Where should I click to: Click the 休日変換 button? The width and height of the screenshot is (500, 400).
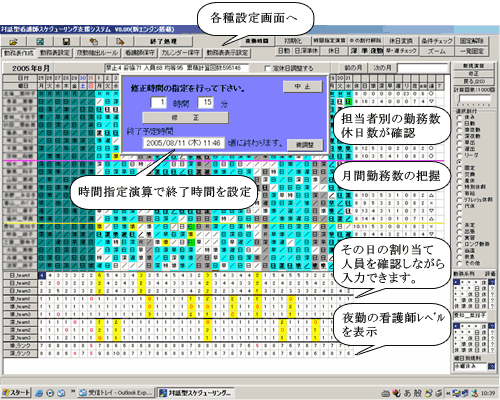pyautogui.click(x=401, y=41)
